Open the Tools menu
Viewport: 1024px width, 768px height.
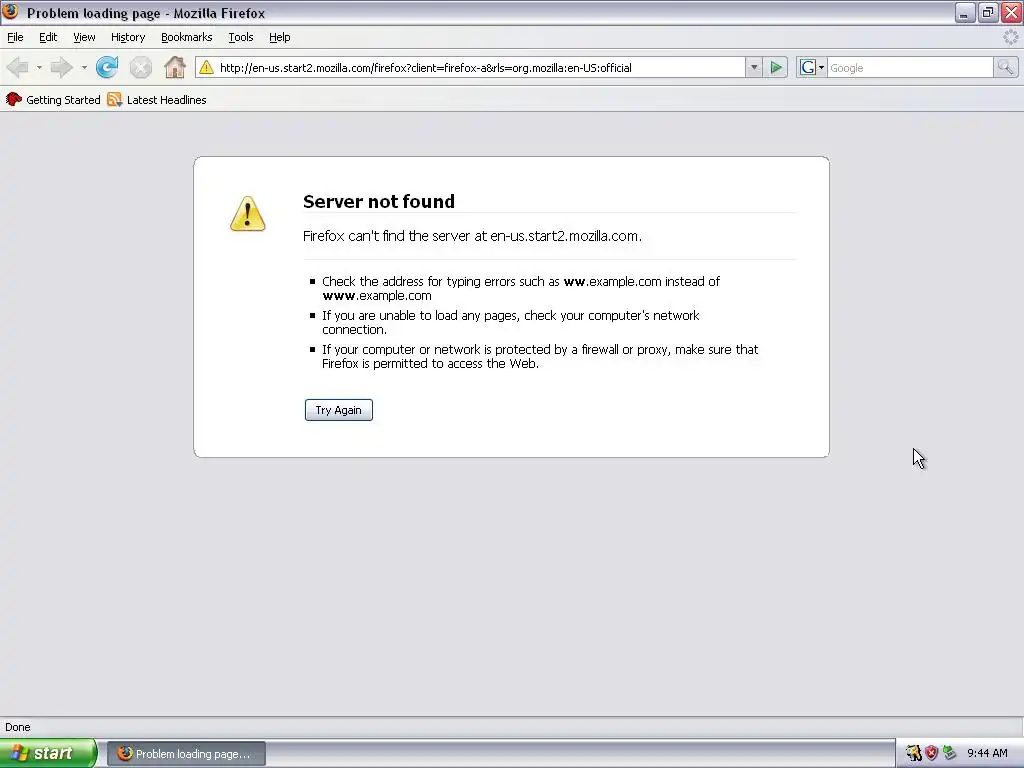coord(241,37)
